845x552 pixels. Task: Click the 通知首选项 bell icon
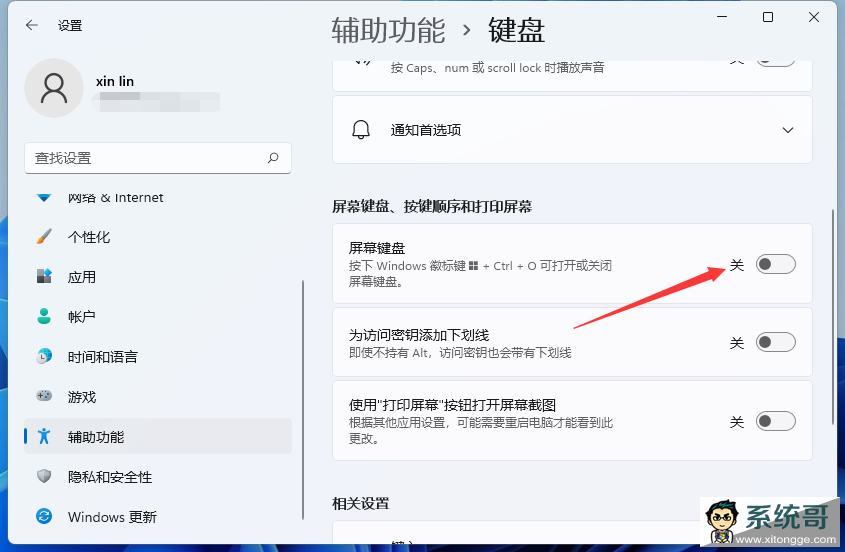(361, 130)
